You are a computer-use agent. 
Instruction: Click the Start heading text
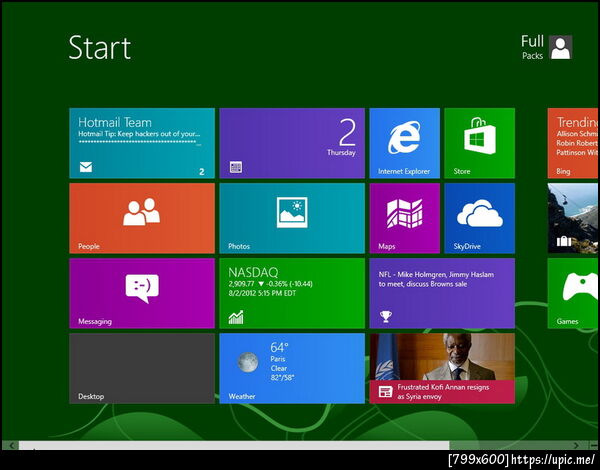[99, 47]
